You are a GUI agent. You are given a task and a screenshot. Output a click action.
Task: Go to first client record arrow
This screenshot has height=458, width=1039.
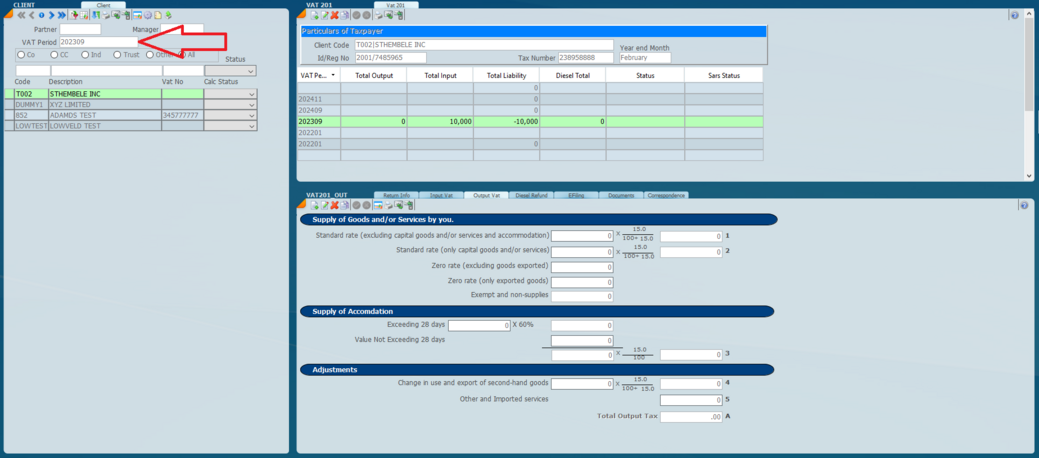point(21,16)
